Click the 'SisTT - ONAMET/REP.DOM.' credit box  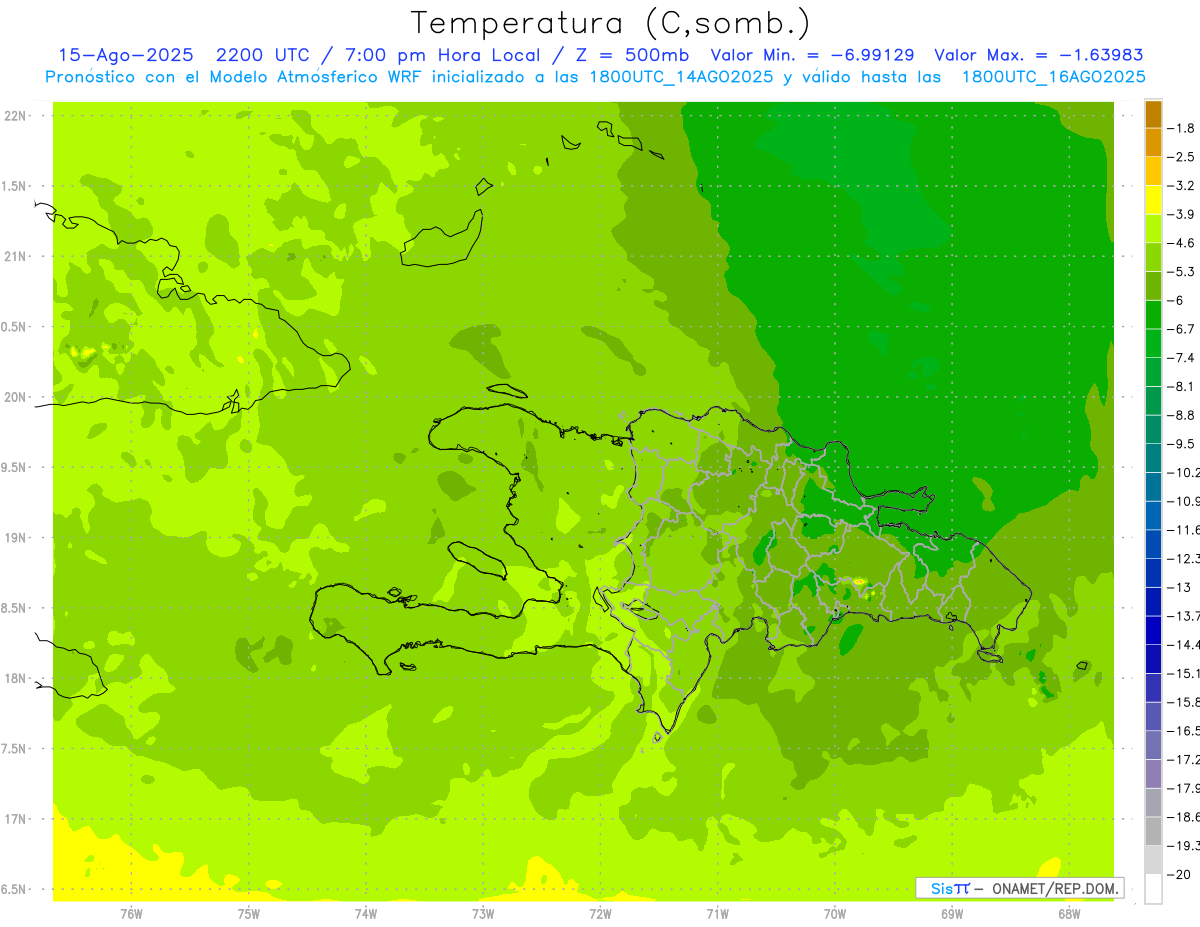tap(1019, 888)
